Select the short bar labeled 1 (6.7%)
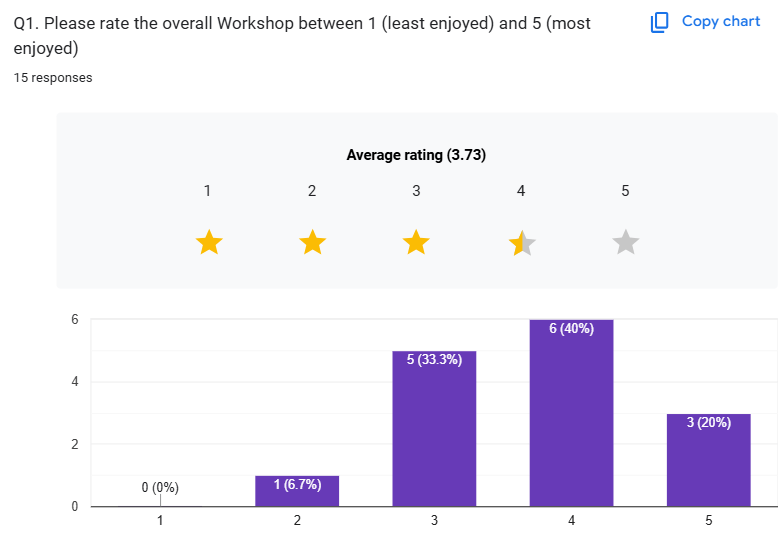This screenshot has width=784, height=550. 297,491
